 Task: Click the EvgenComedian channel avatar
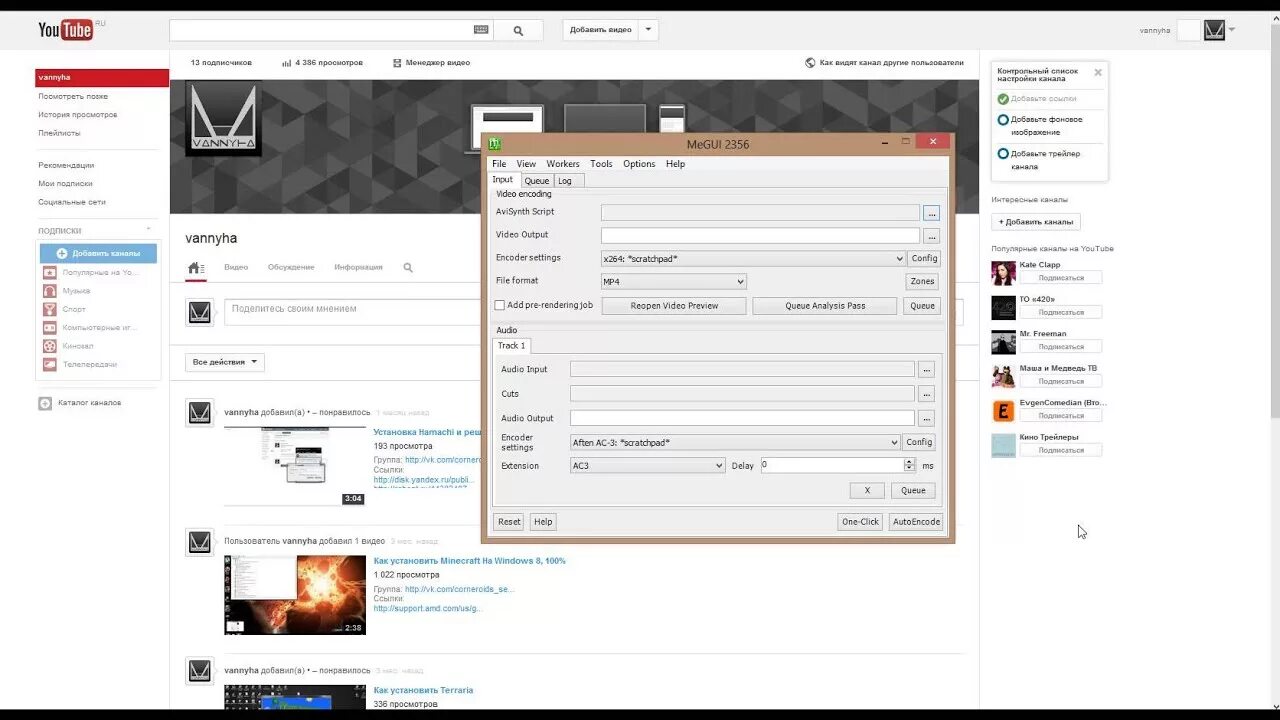click(1003, 411)
